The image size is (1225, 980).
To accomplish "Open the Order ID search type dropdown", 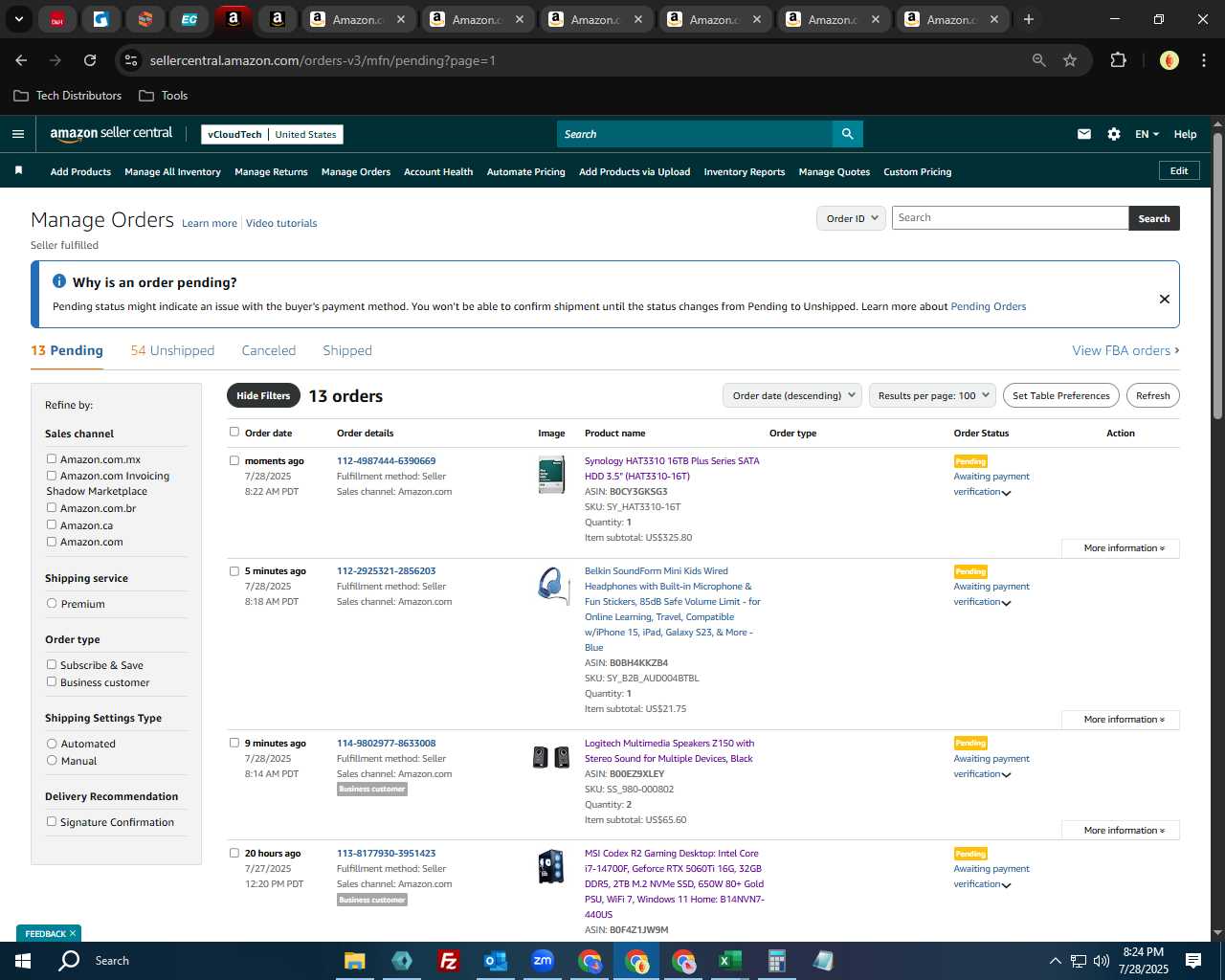I will pyautogui.click(x=851, y=218).
